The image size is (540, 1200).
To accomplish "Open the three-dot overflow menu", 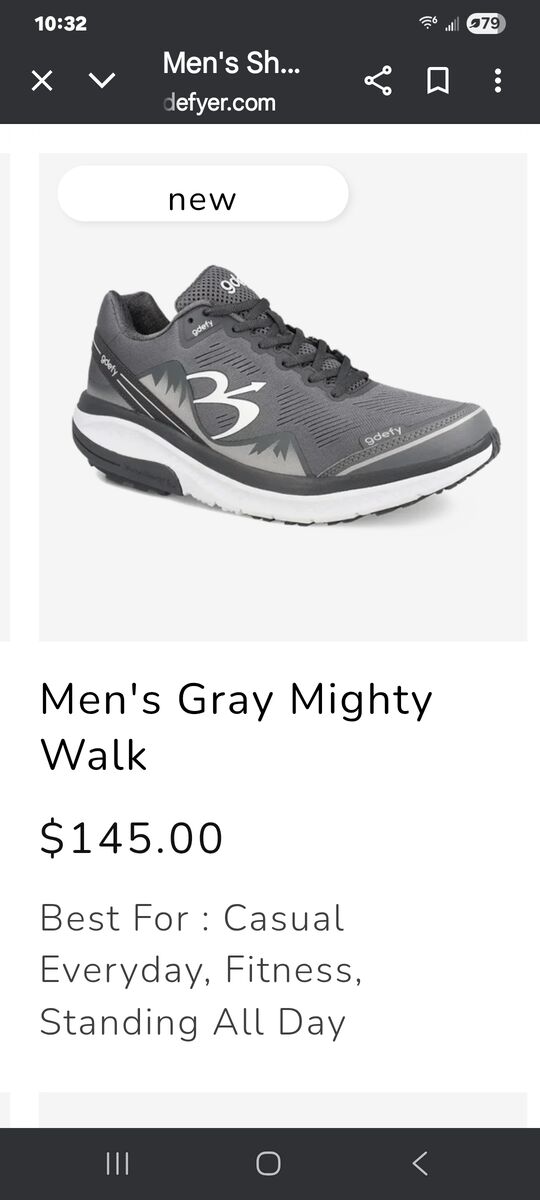I will 497,81.
